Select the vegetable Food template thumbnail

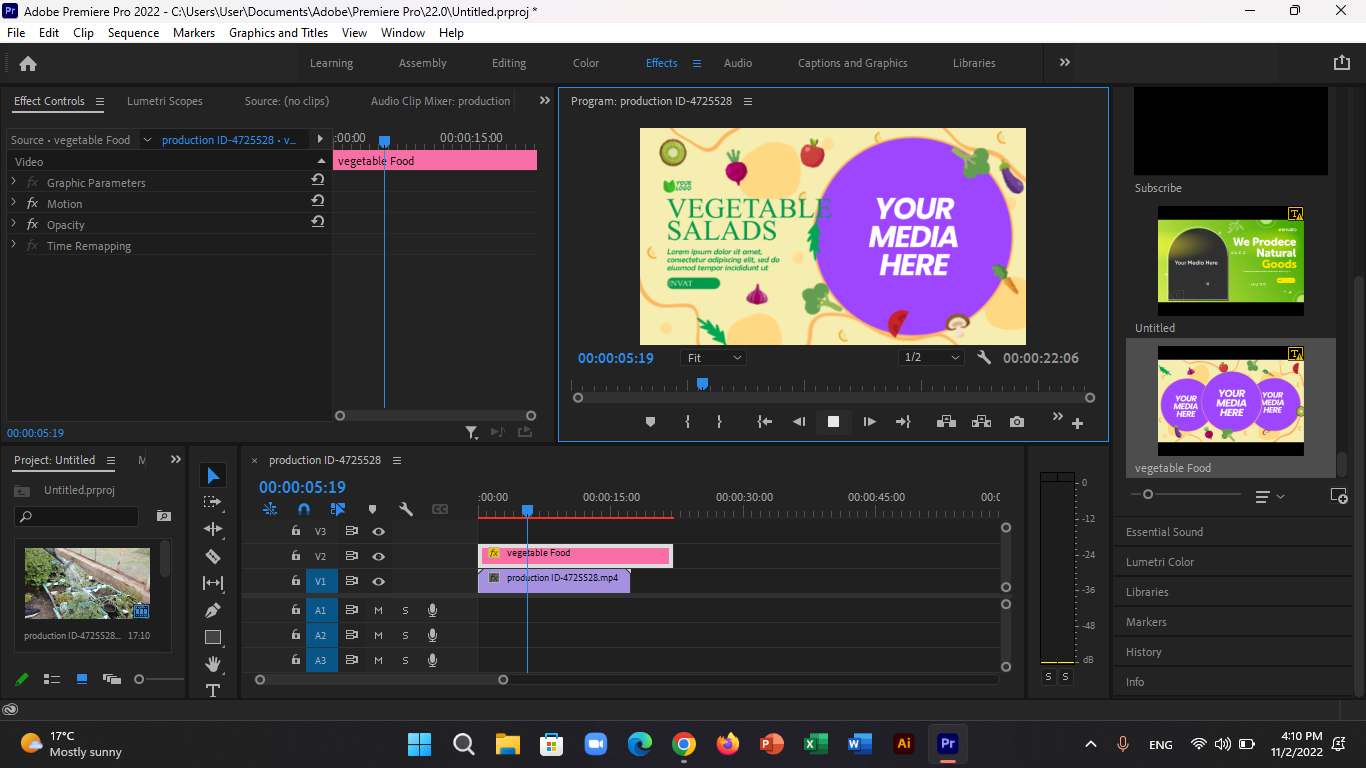click(1231, 401)
